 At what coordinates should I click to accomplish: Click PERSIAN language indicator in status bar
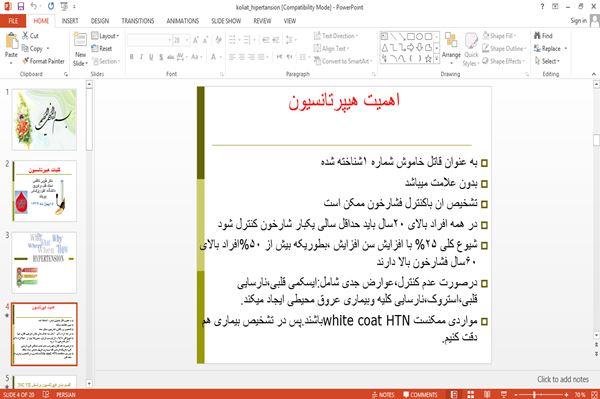click(x=66, y=394)
